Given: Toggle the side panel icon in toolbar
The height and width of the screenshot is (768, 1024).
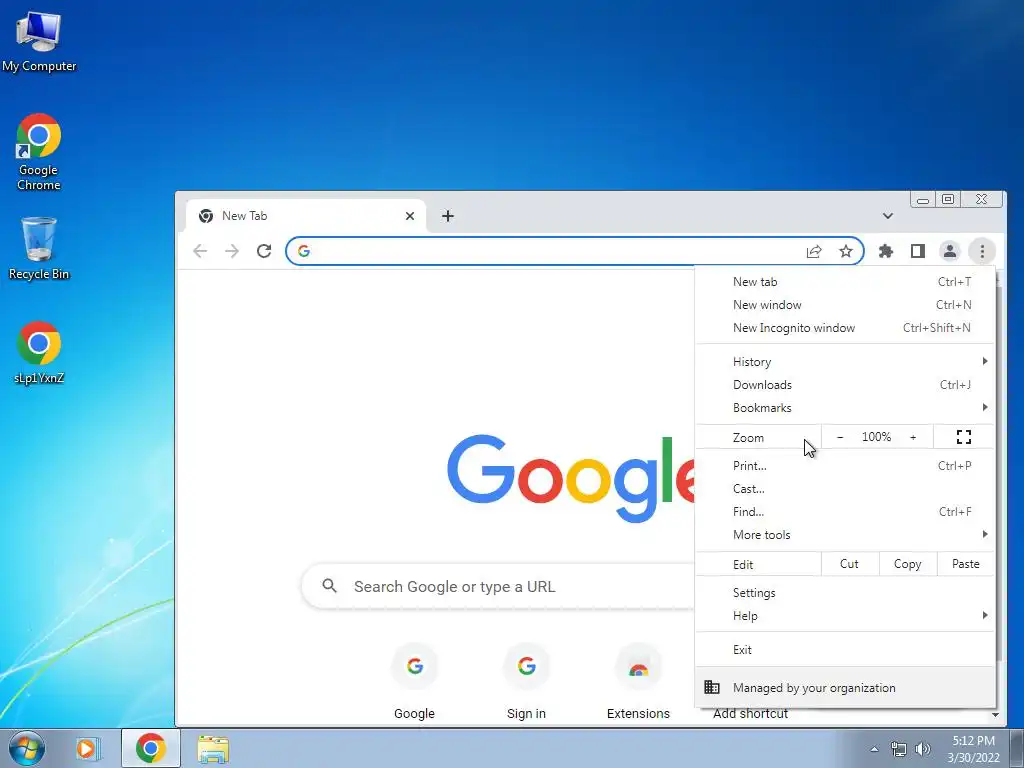Looking at the screenshot, I should (918, 251).
